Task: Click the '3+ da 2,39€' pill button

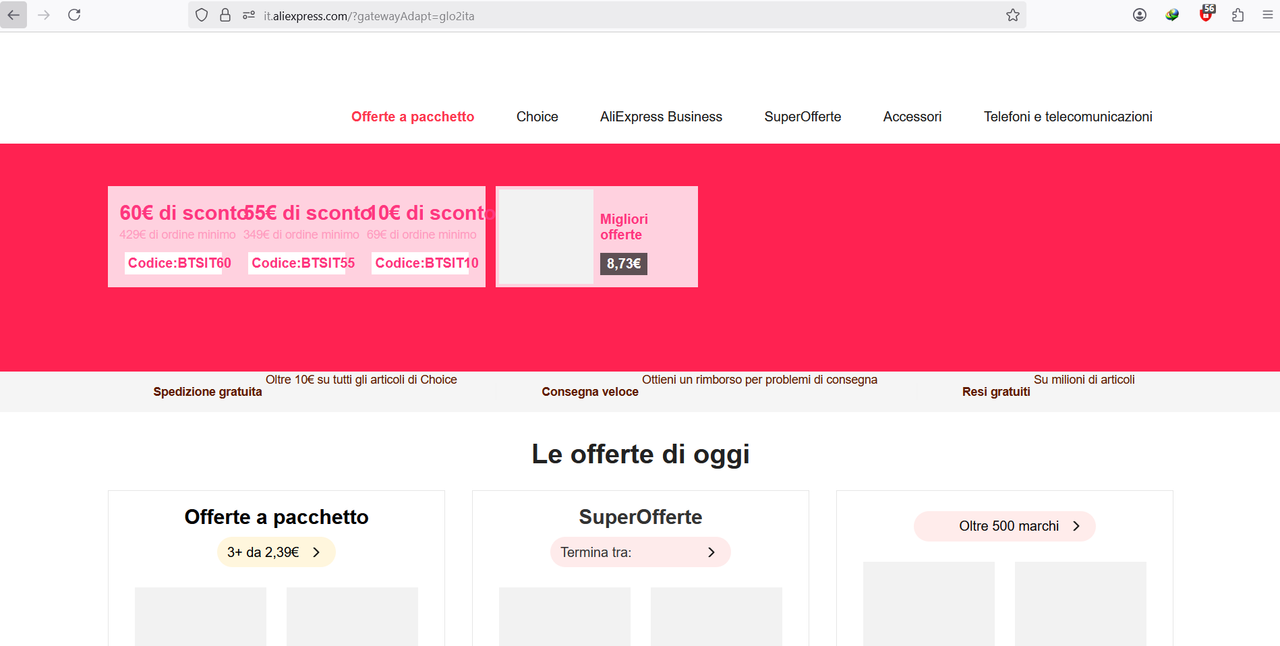Action: (x=276, y=552)
